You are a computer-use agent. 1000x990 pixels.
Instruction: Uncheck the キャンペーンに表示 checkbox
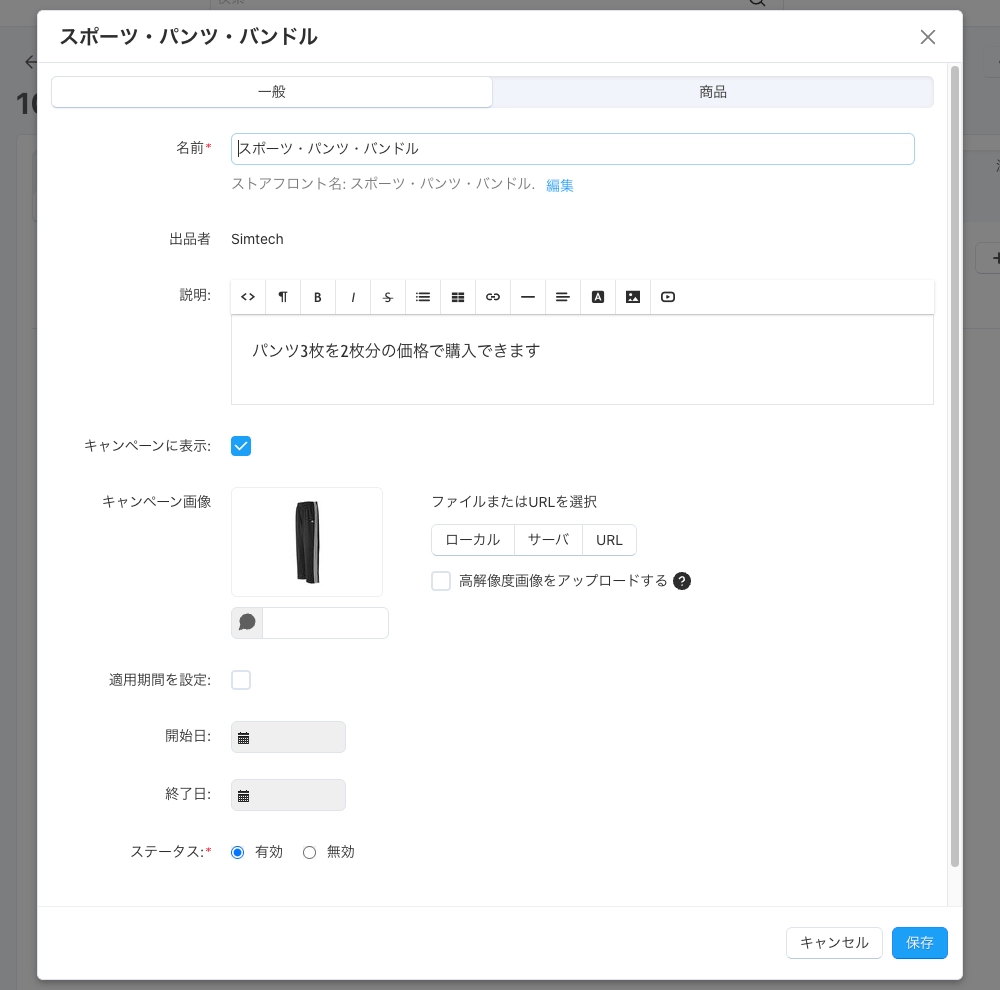pos(241,446)
